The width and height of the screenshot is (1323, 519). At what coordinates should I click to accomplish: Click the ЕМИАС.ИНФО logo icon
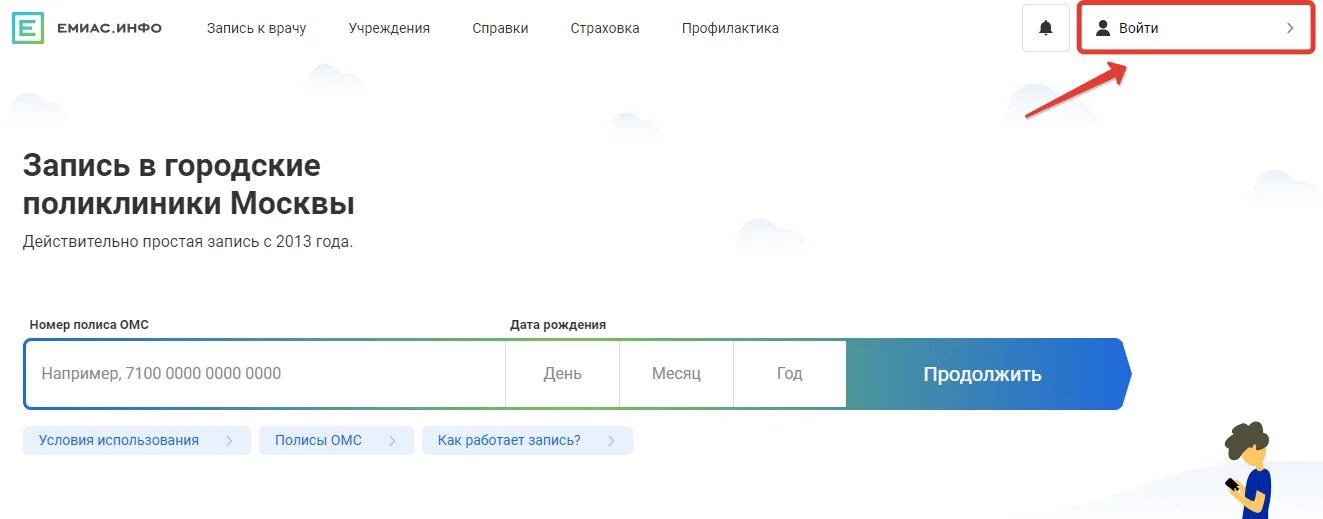coord(28,28)
